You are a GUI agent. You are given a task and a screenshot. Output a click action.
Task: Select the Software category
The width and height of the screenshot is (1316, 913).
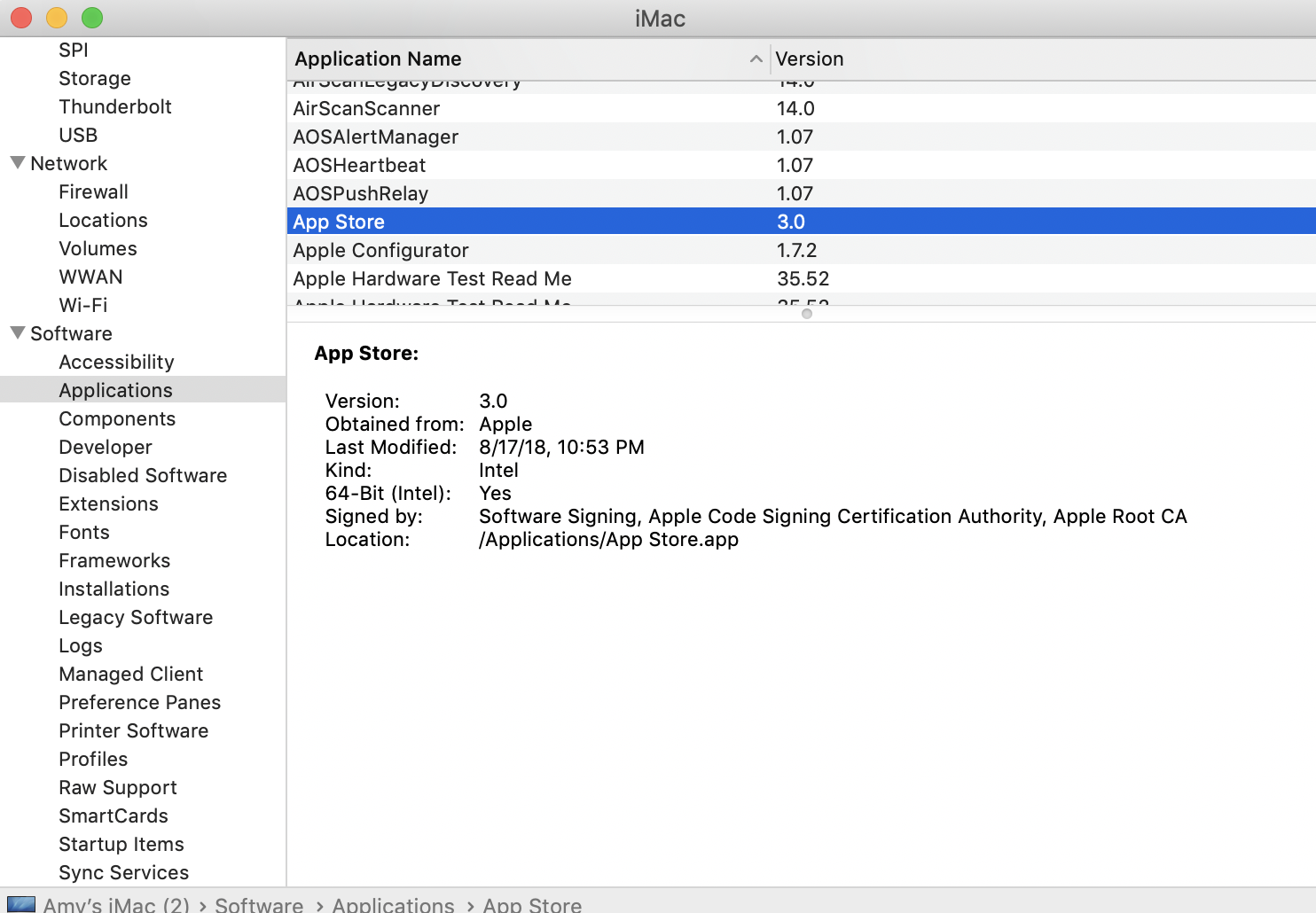click(72, 333)
